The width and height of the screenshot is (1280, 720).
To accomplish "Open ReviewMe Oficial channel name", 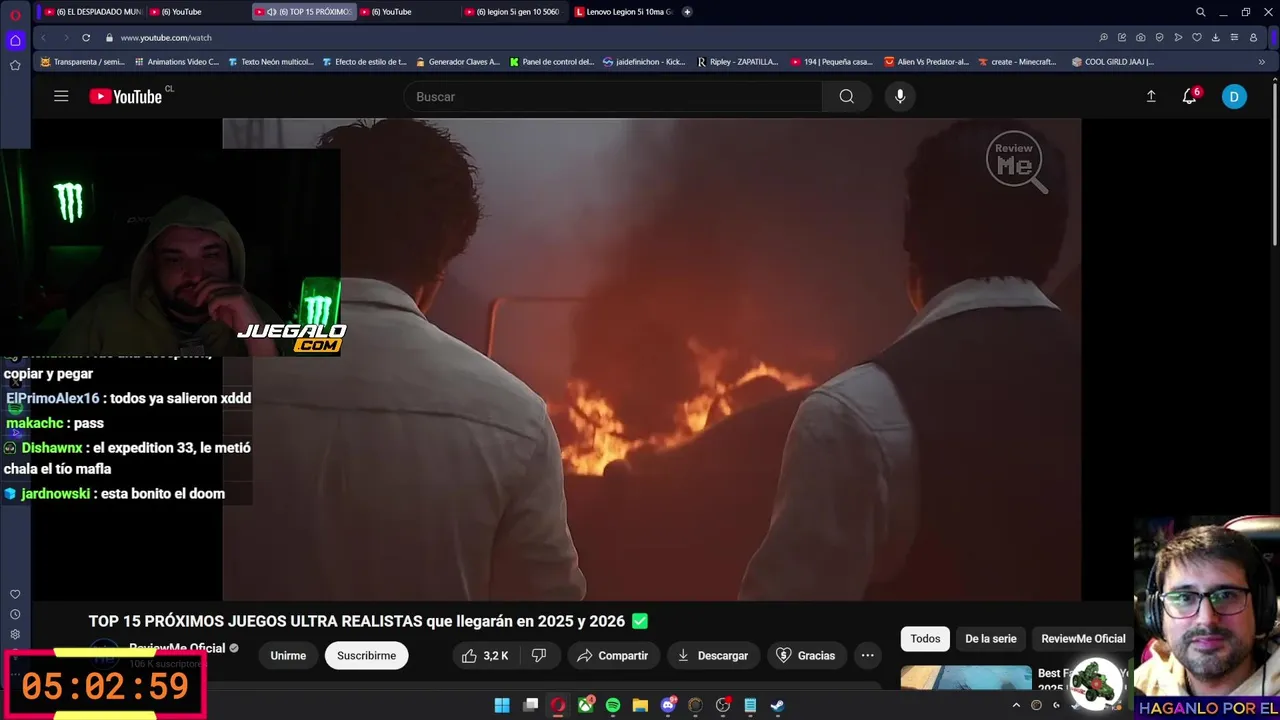I will point(177,648).
